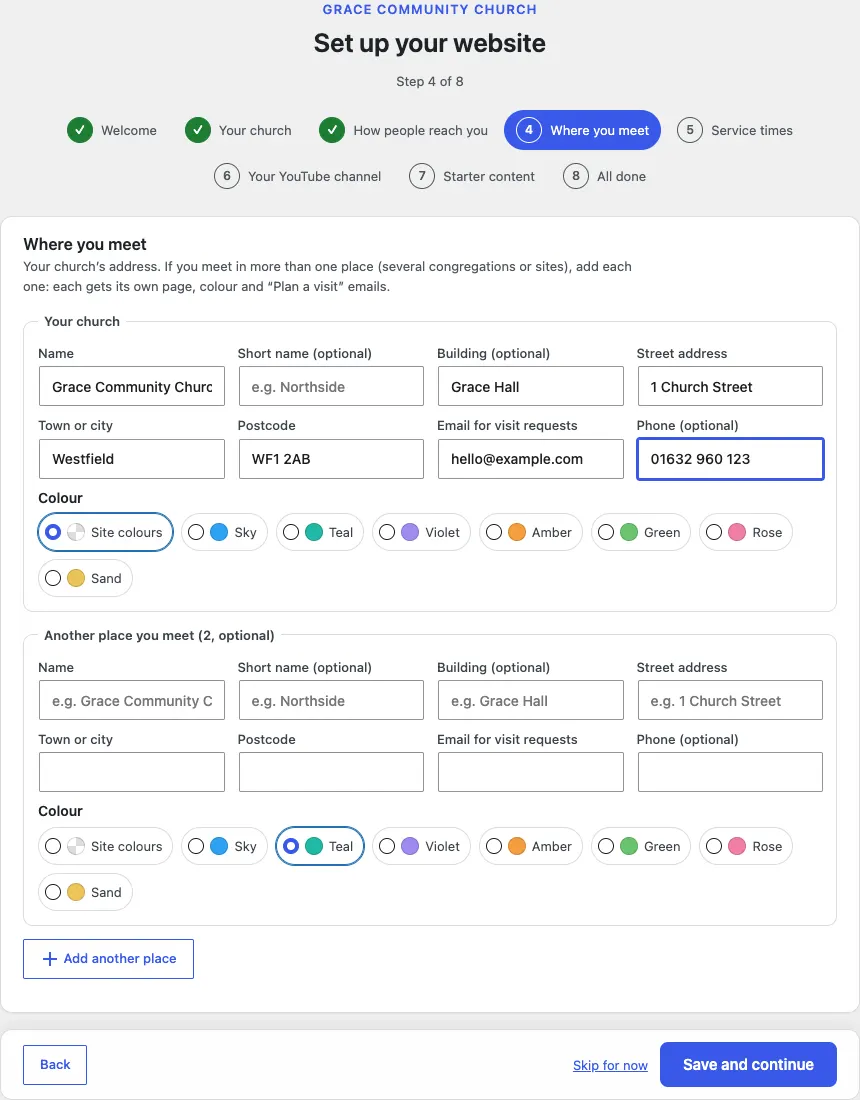This screenshot has height=1100, width=860.
Task: Click the Back button
Action: [55, 1064]
